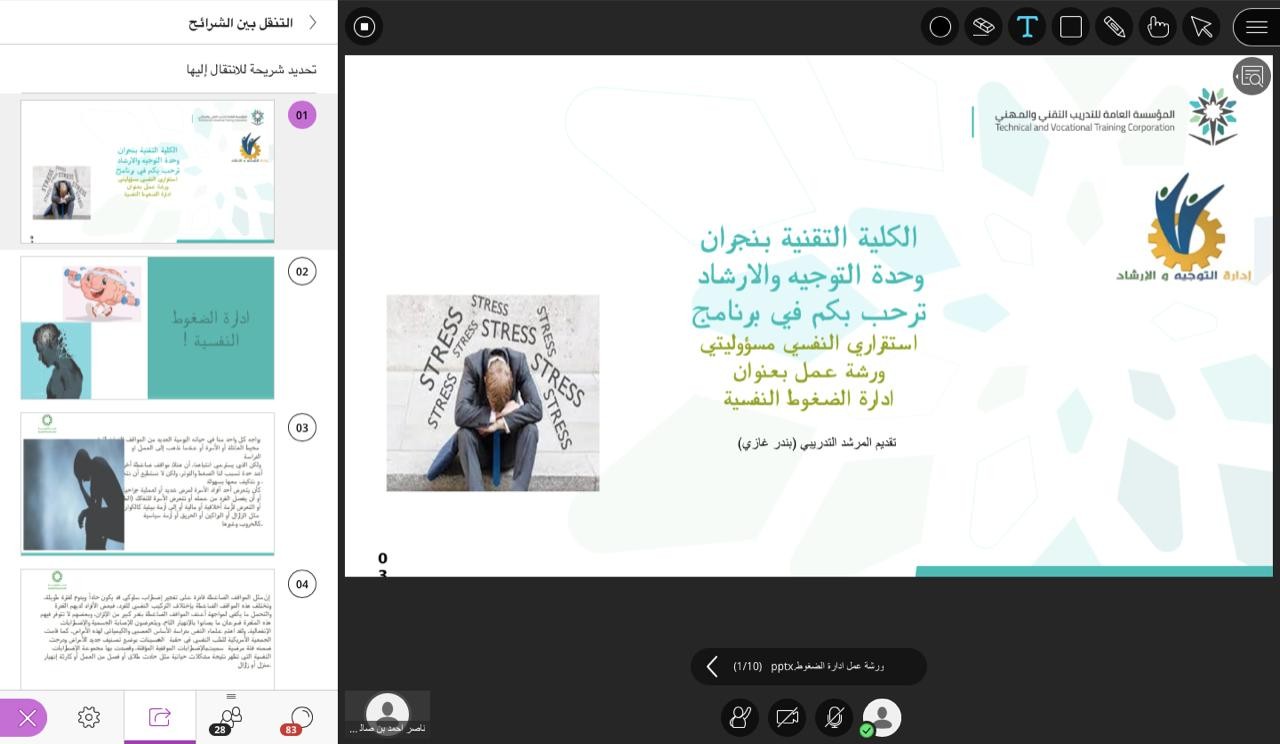Go back from the slide navigation panel
The width and height of the screenshot is (1280, 744).
pos(313,22)
